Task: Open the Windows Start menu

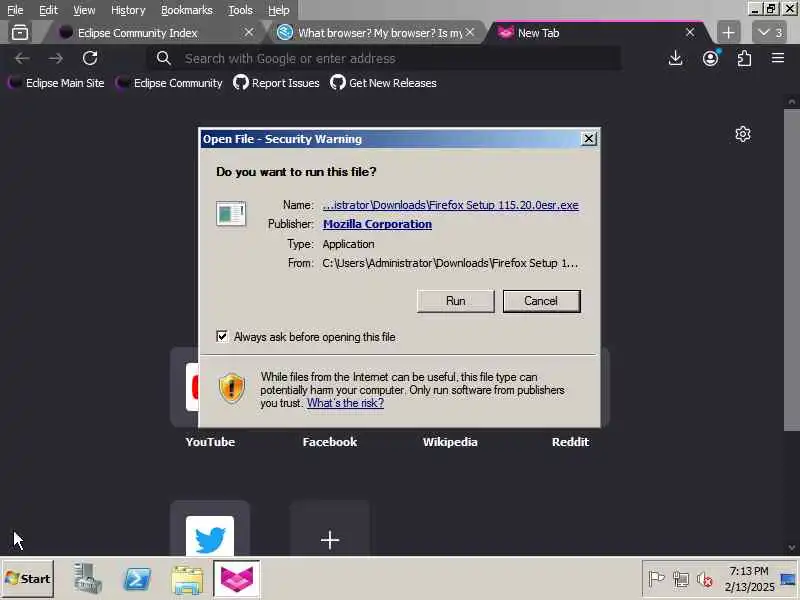Action: coord(28,579)
